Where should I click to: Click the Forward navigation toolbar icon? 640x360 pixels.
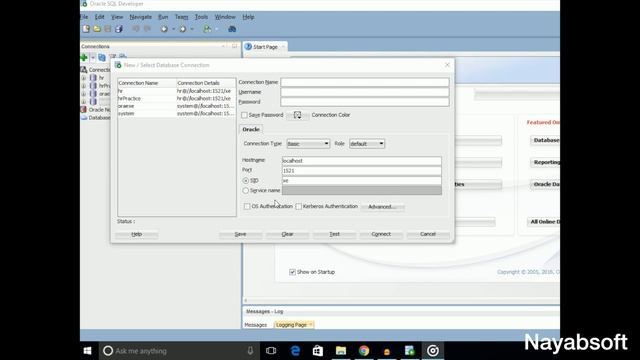(x=183, y=29)
